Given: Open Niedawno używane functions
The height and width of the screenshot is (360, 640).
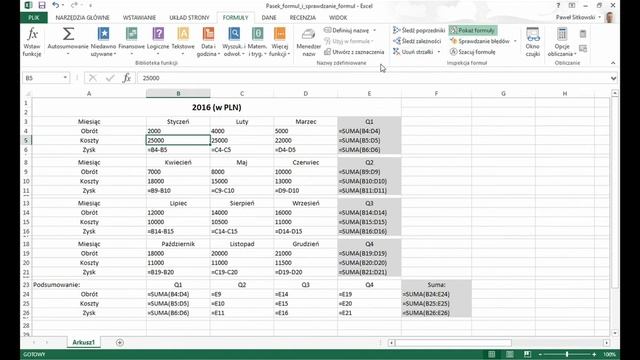Looking at the screenshot, I should pyautogui.click(x=103, y=41).
